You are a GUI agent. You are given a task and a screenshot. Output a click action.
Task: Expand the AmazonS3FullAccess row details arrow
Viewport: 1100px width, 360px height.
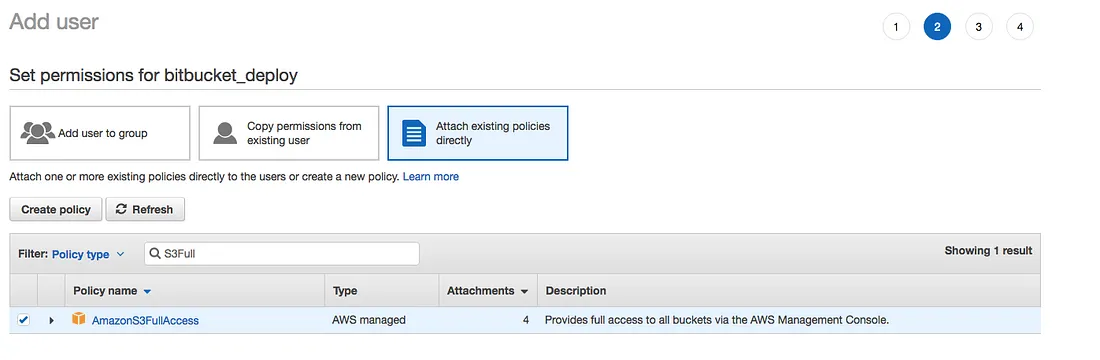tap(51, 321)
